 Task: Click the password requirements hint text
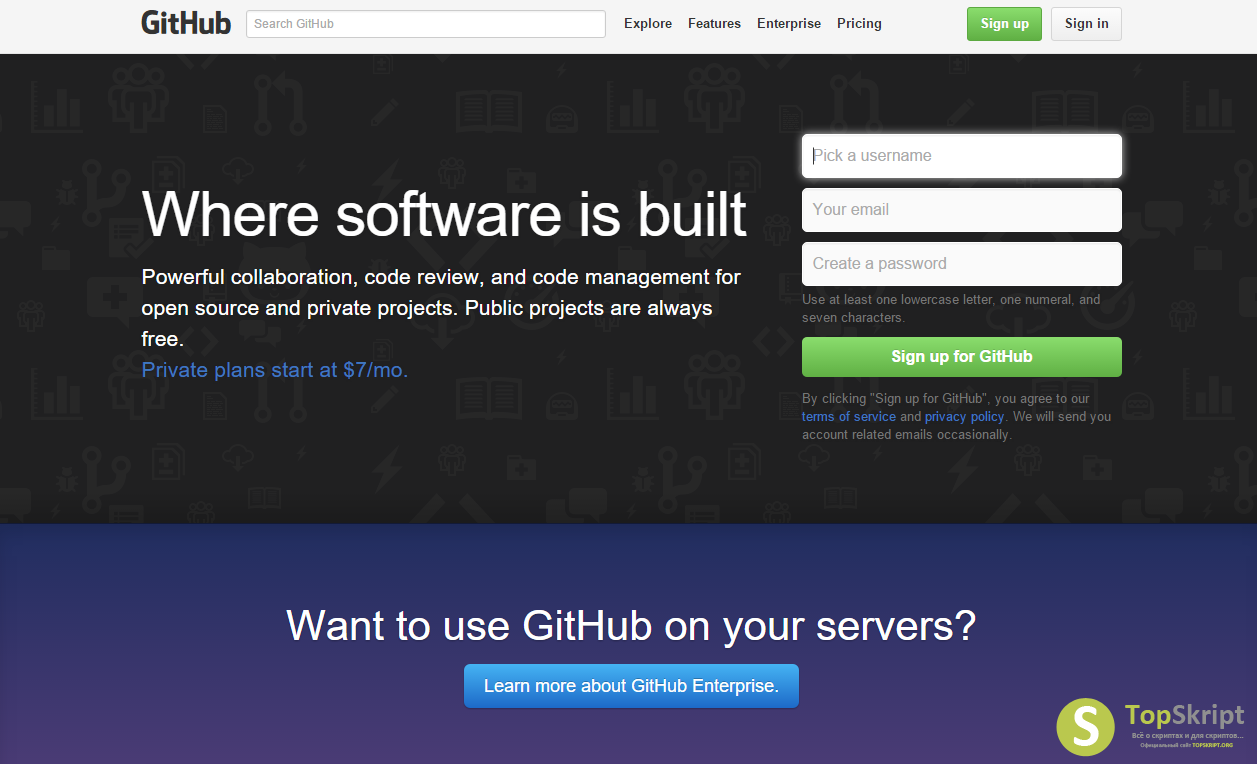click(951, 309)
